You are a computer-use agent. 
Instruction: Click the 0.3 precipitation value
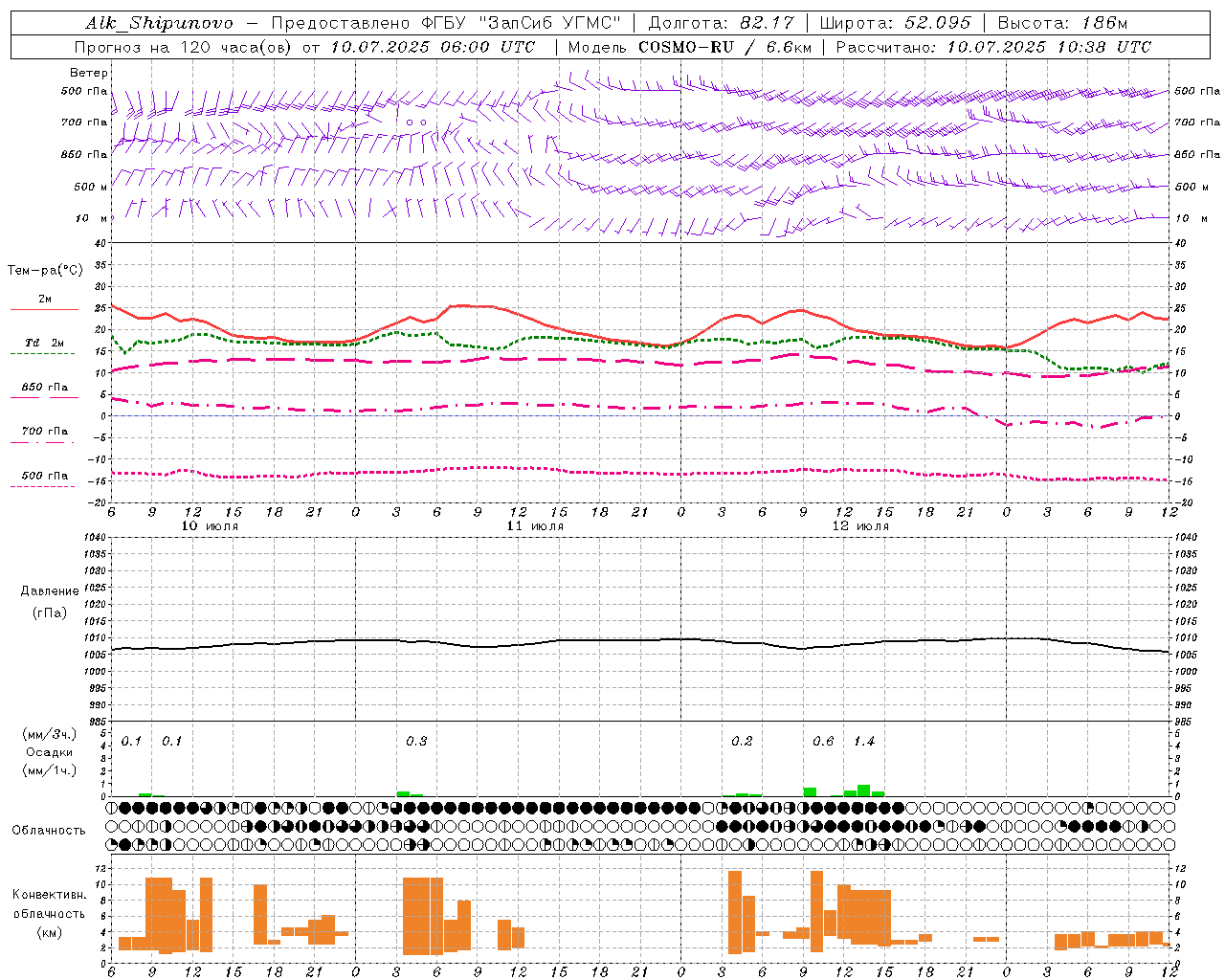point(416,742)
